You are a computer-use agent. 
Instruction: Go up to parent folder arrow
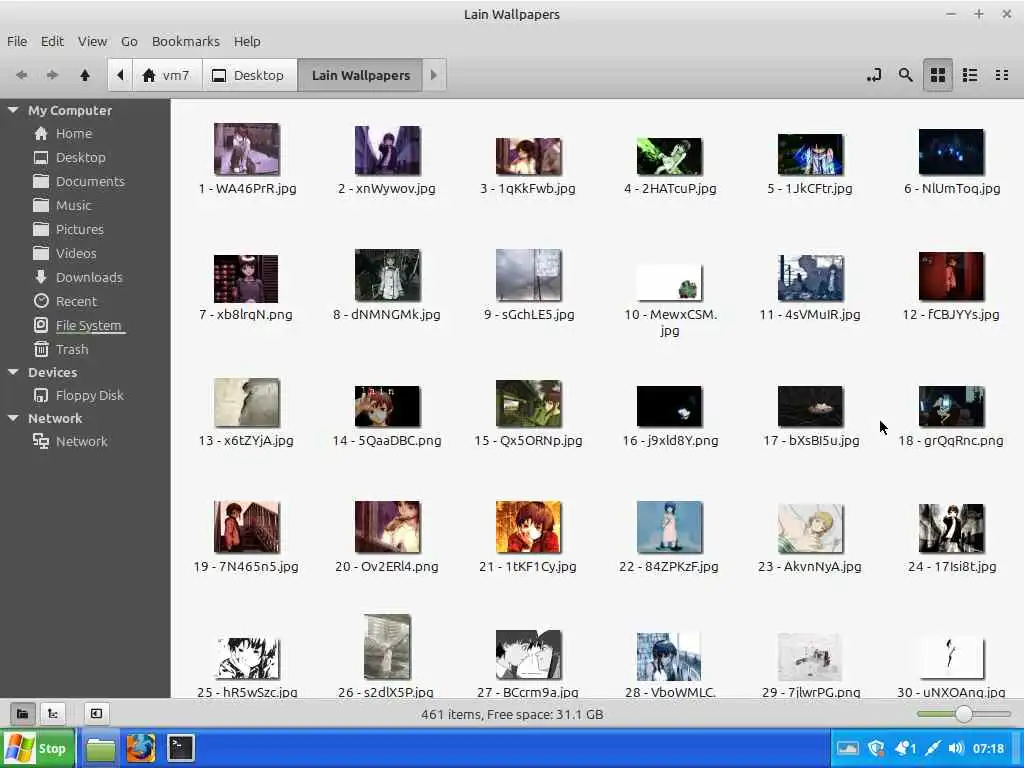[x=85, y=75]
